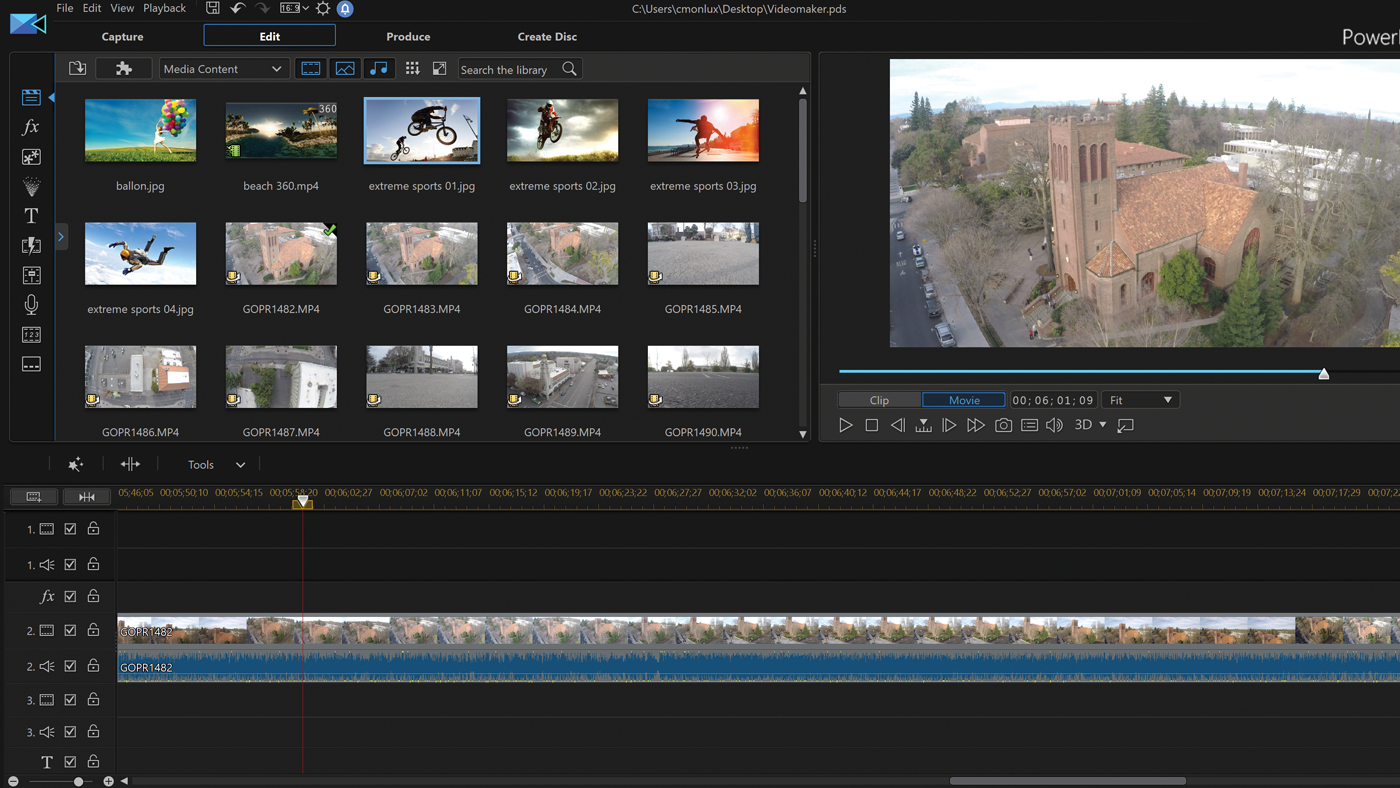Uncheck the fx track checkbox
Image resolution: width=1400 pixels, height=788 pixels.
point(70,596)
